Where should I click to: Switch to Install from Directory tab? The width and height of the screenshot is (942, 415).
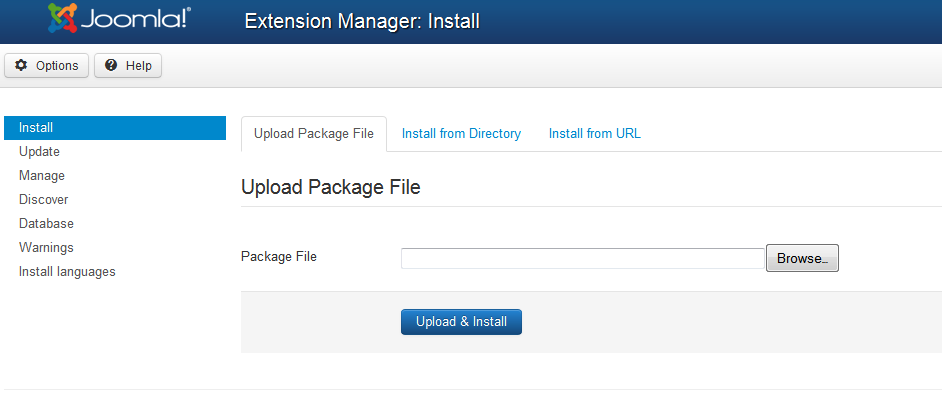(461, 134)
